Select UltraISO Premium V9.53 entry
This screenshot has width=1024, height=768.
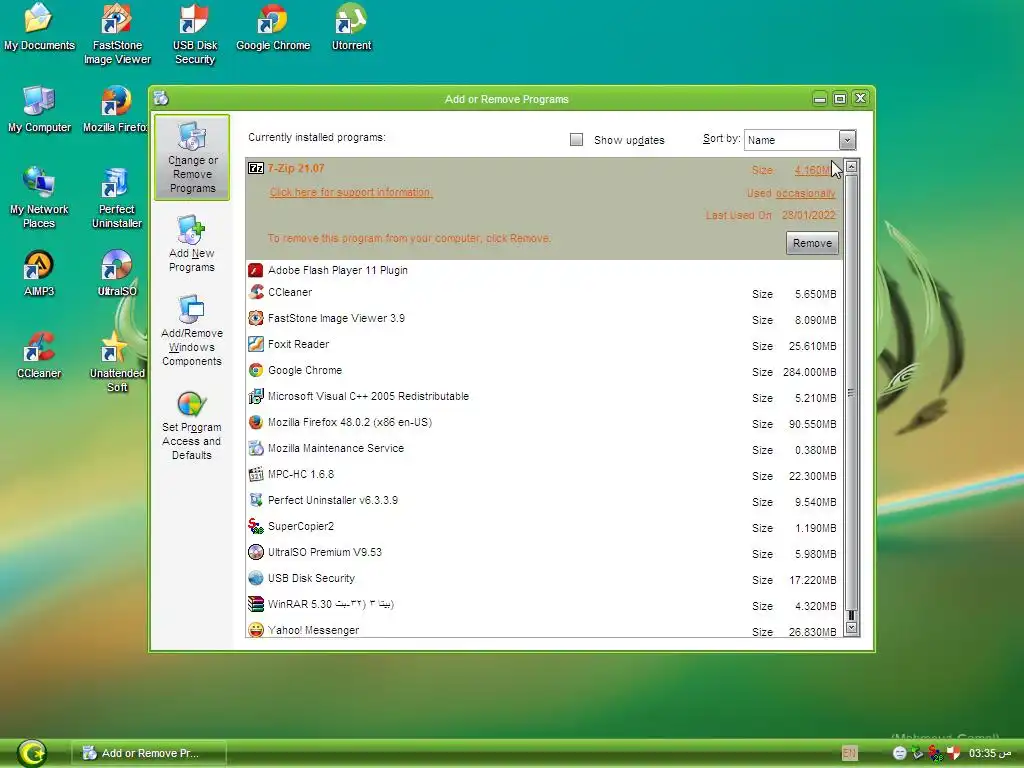[545, 552]
